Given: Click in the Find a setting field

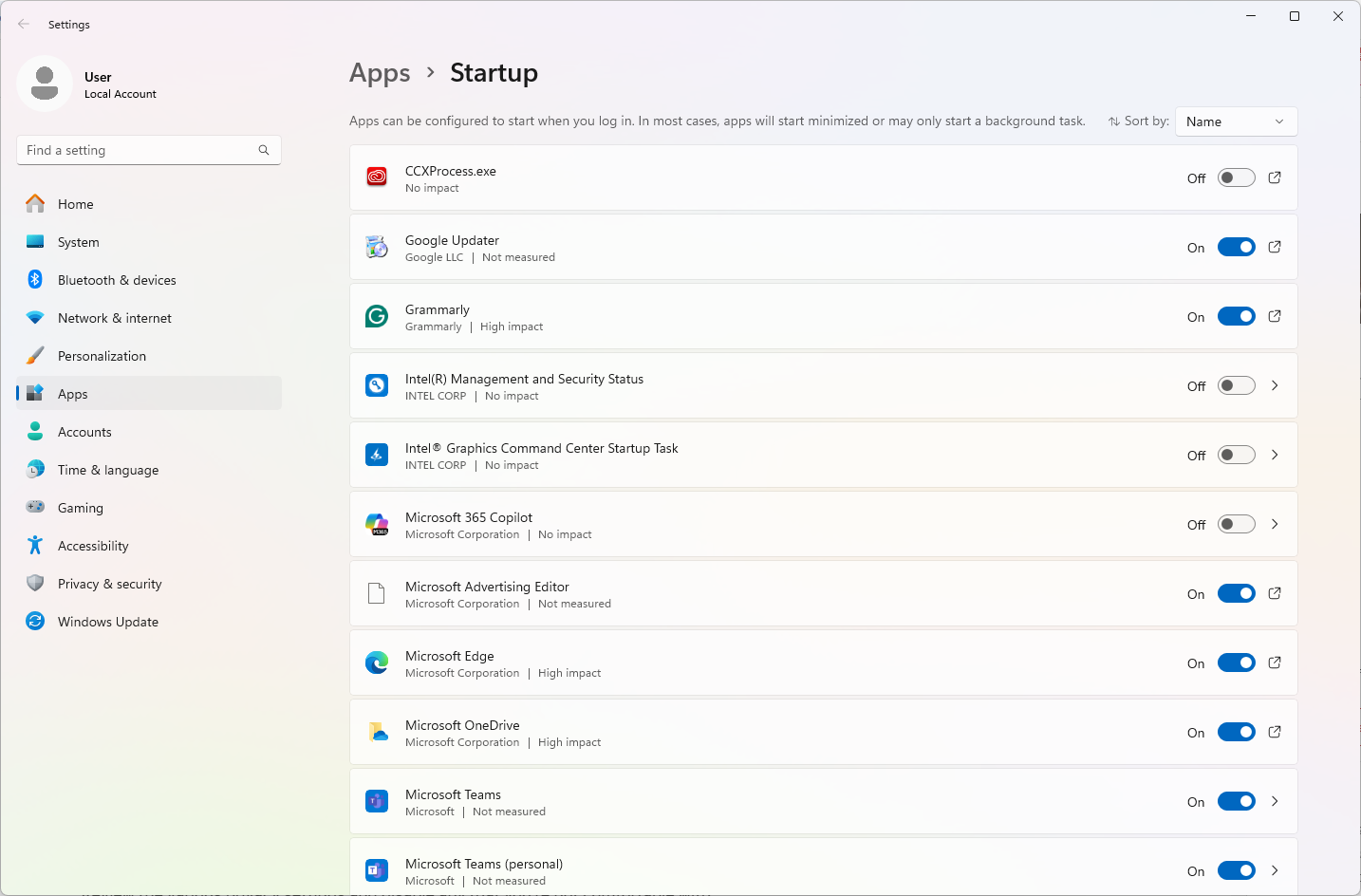Looking at the screenshot, I should (x=149, y=150).
